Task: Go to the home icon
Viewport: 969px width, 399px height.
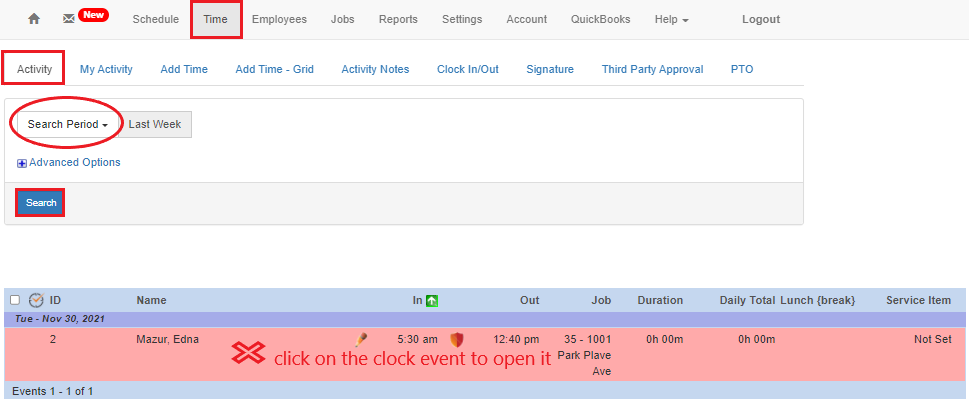Action: 34,19
